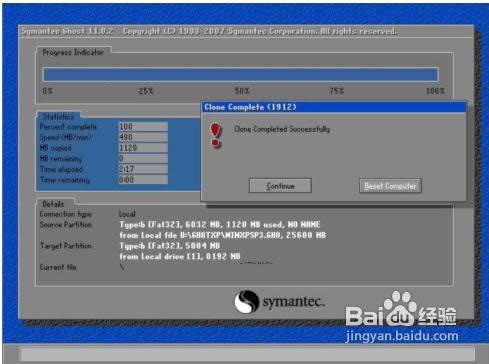Image resolution: width=489 pixels, height=364 pixels.
Task: Click the Progress Indicator panel label
Action: click(73, 52)
